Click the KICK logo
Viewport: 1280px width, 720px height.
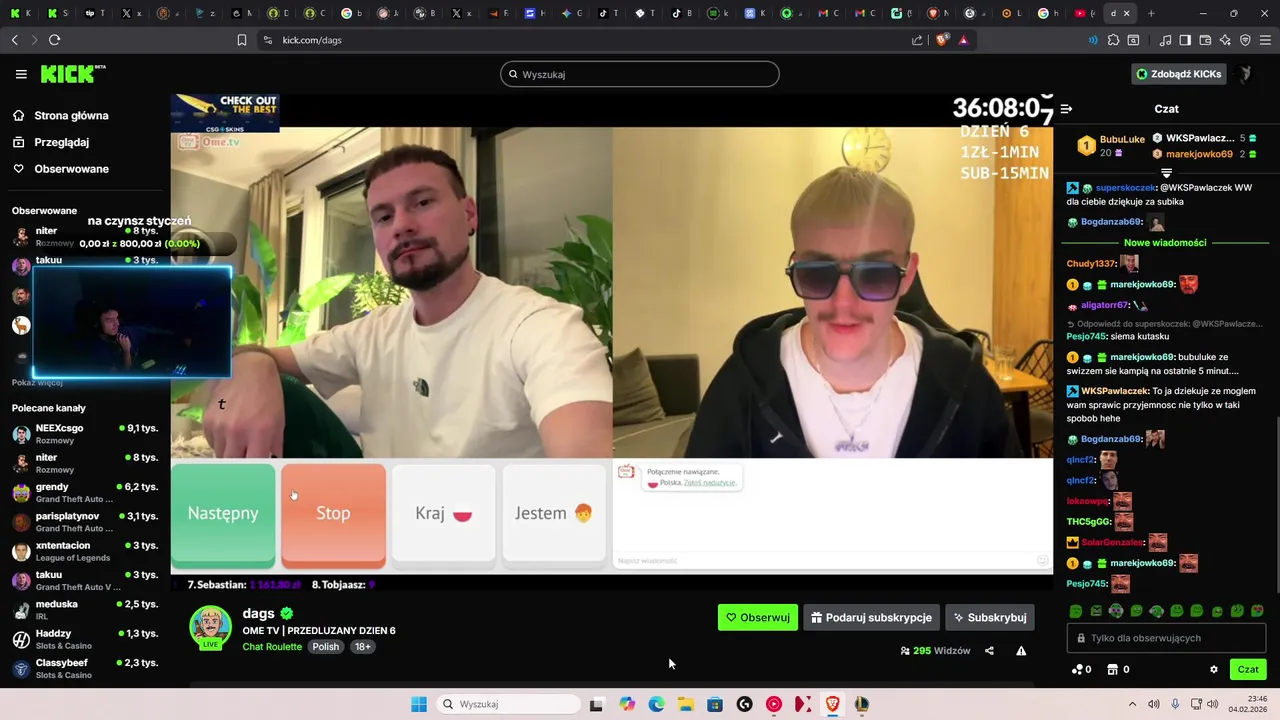click(72, 74)
